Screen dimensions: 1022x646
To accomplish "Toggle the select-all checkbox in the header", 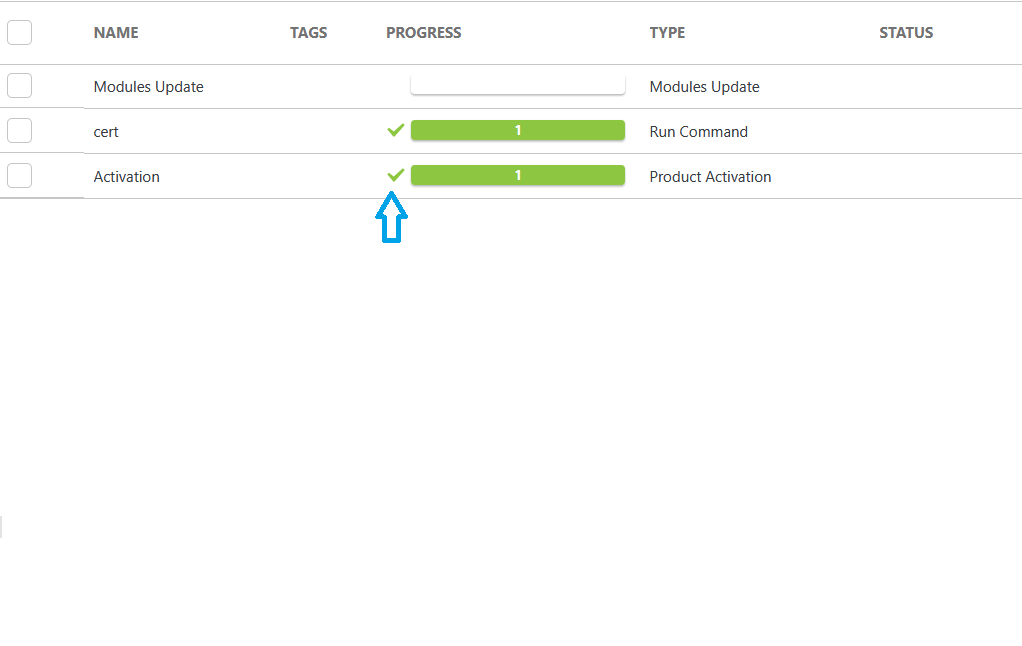I will 19,33.
